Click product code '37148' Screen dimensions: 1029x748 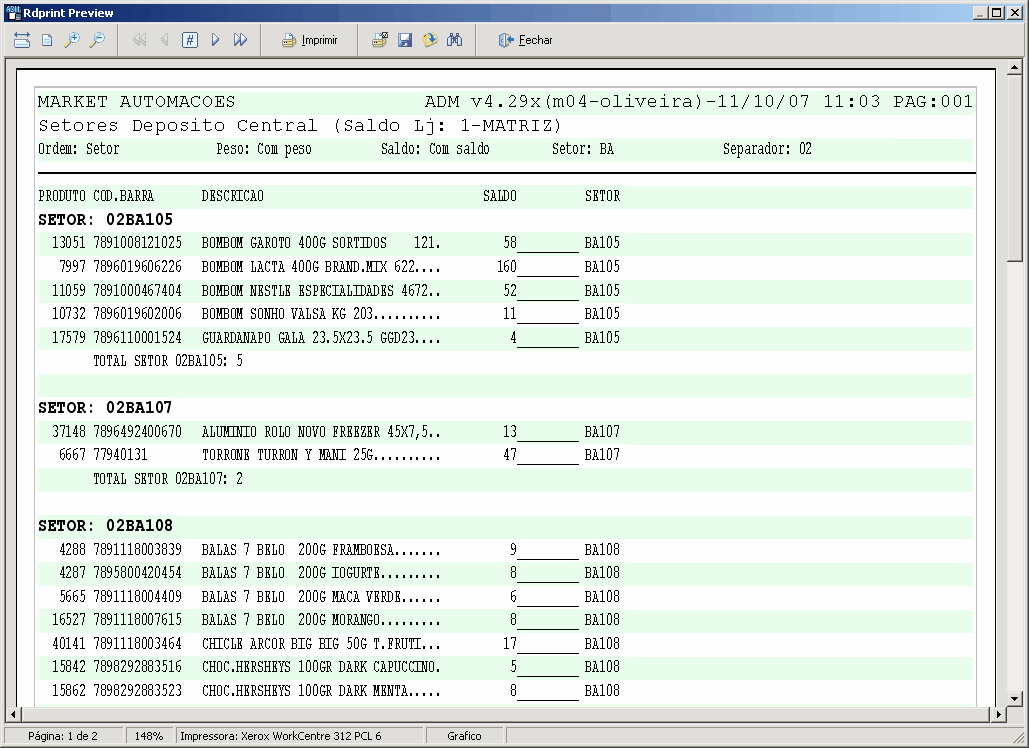69,432
